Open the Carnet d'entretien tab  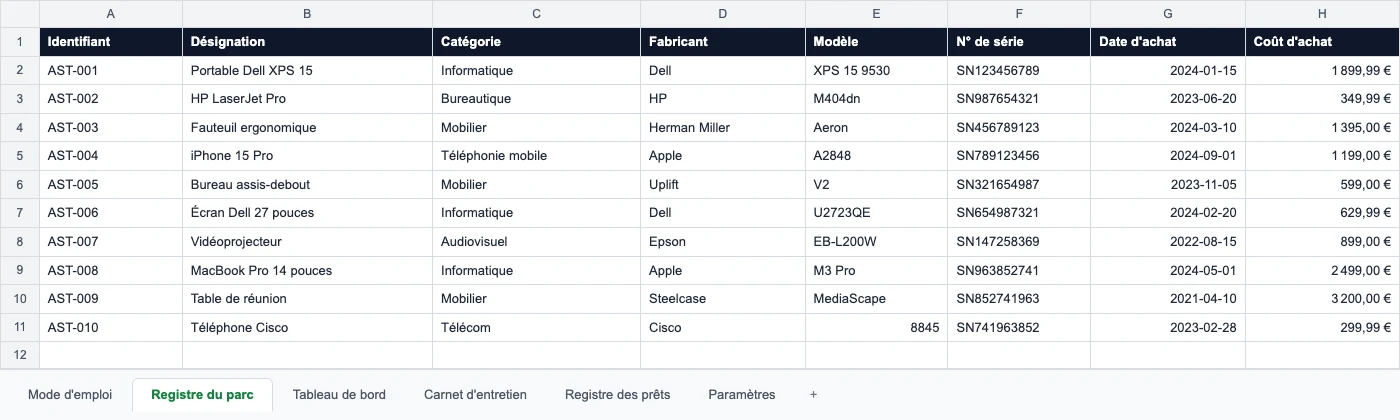pyautogui.click(x=475, y=395)
